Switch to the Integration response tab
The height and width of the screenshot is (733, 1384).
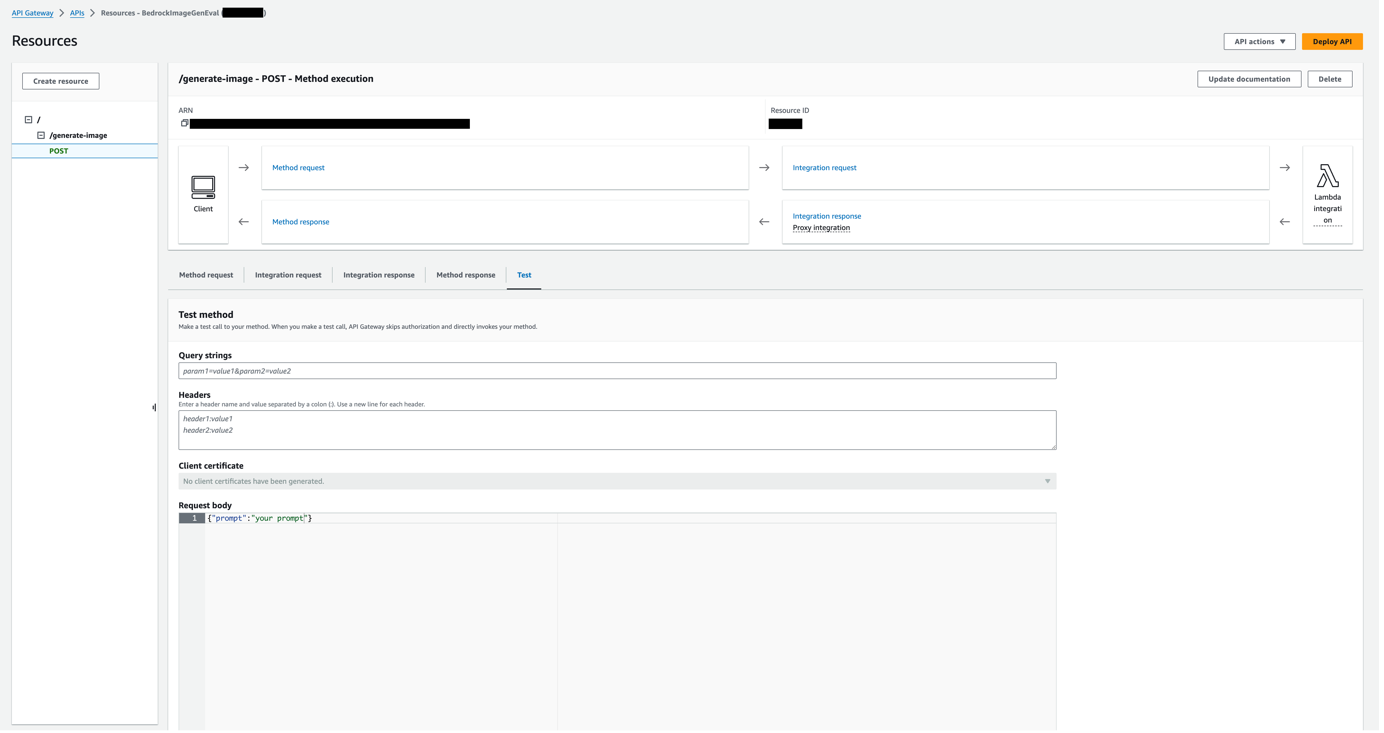coord(378,274)
